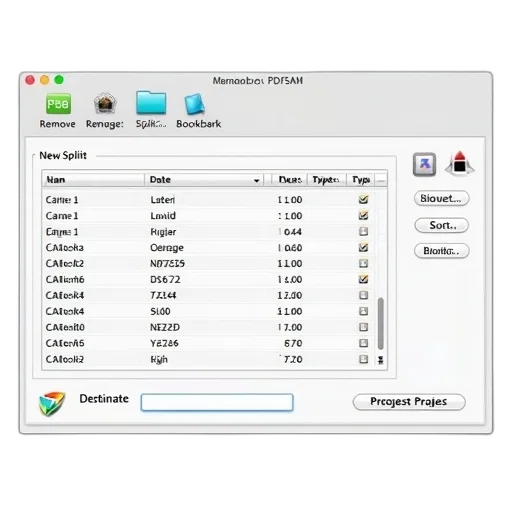Enable checkbox in the Rijh row

coord(363,359)
